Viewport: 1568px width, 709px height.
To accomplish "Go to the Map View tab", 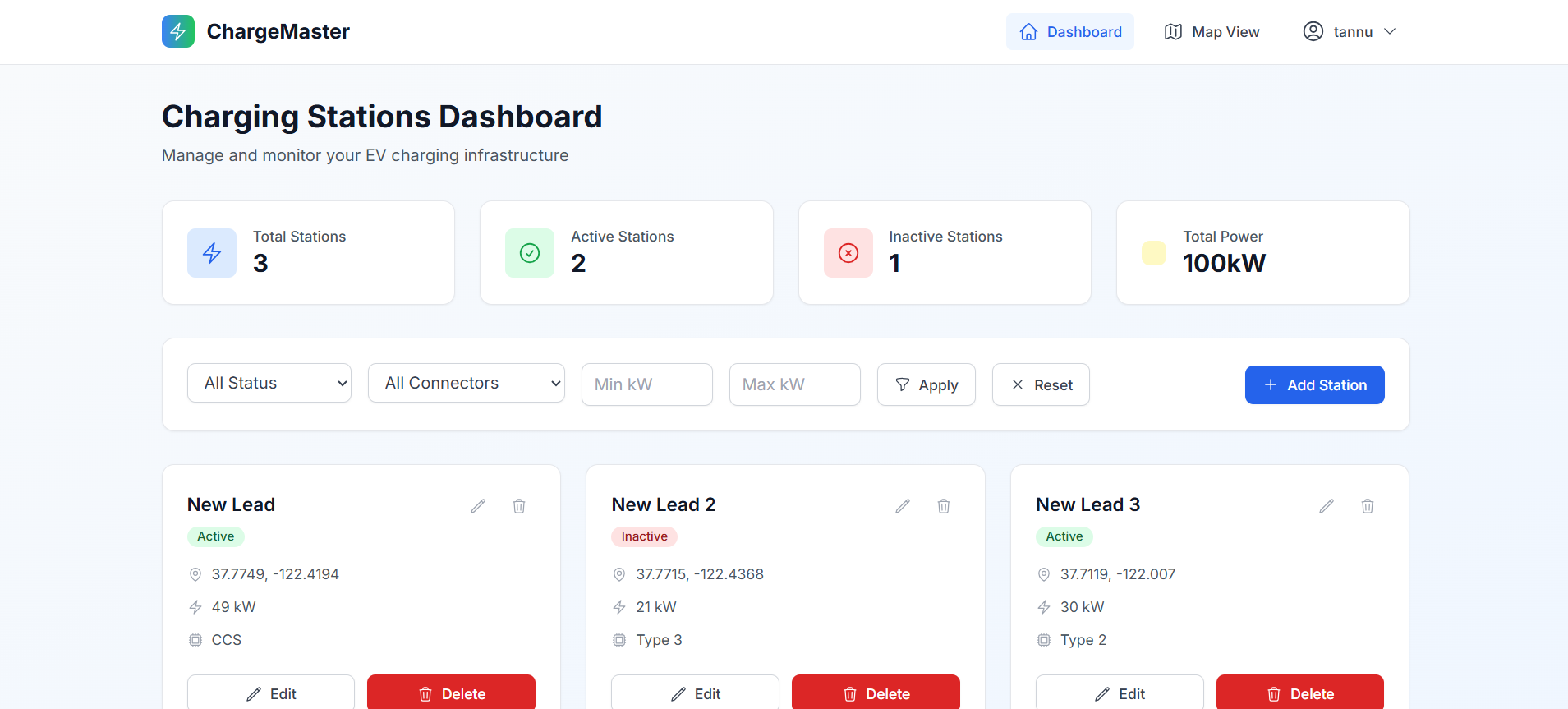I will pos(1212,31).
